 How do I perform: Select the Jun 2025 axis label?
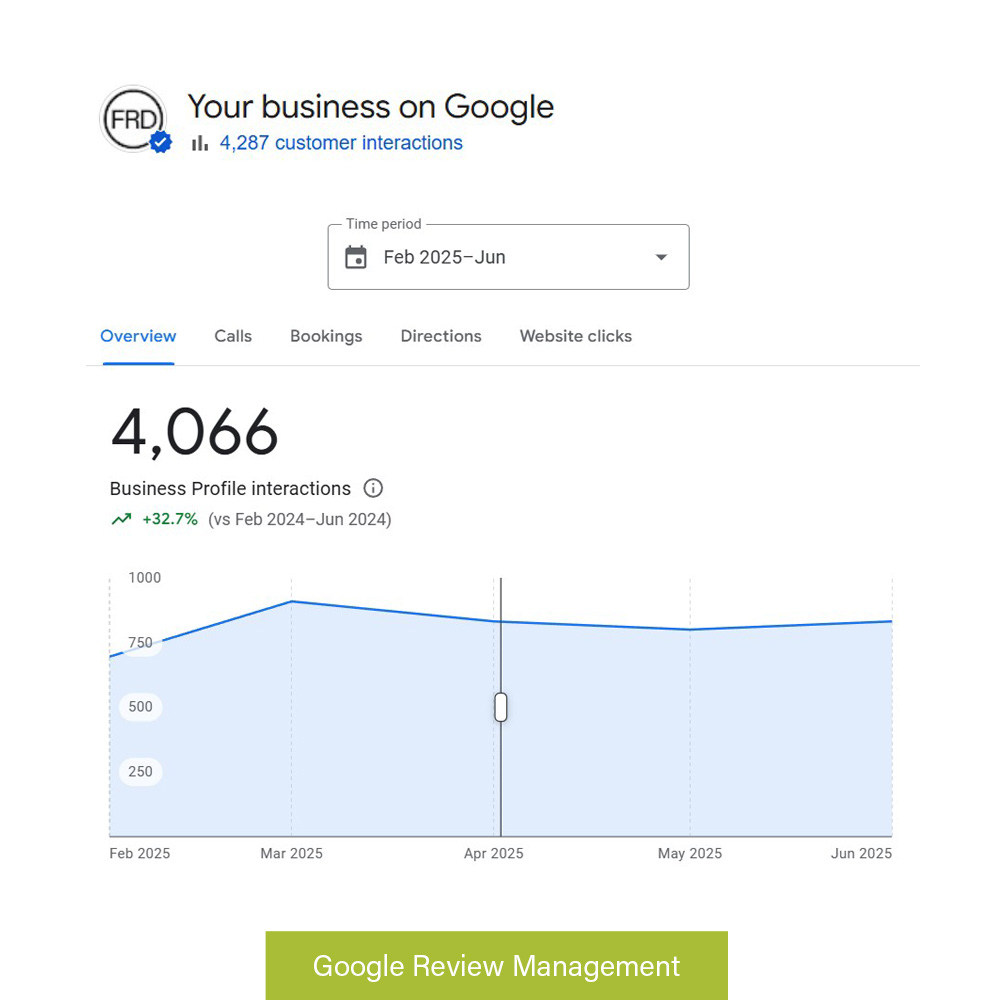click(861, 853)
